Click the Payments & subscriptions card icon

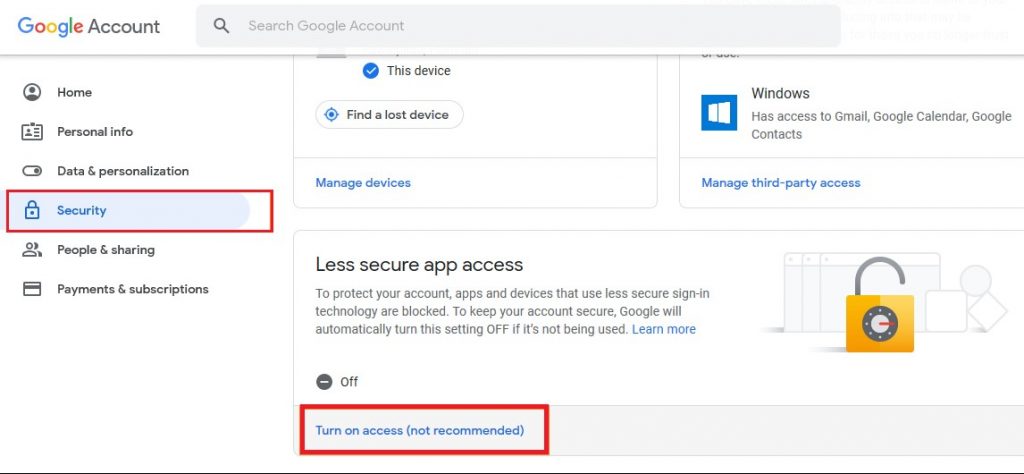32,289
